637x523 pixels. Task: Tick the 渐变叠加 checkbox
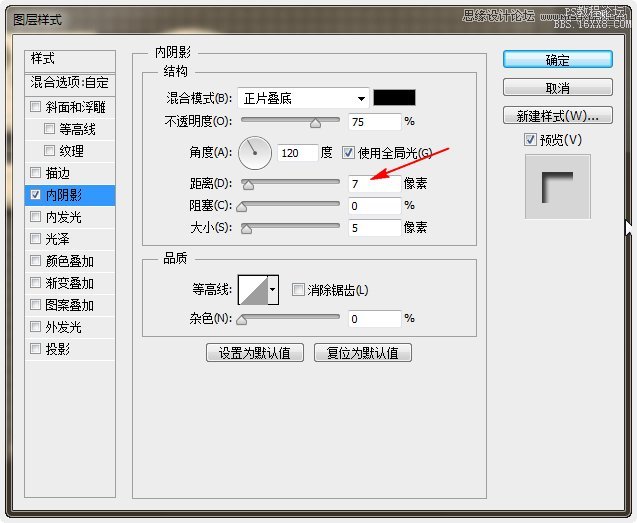[35, 282]
